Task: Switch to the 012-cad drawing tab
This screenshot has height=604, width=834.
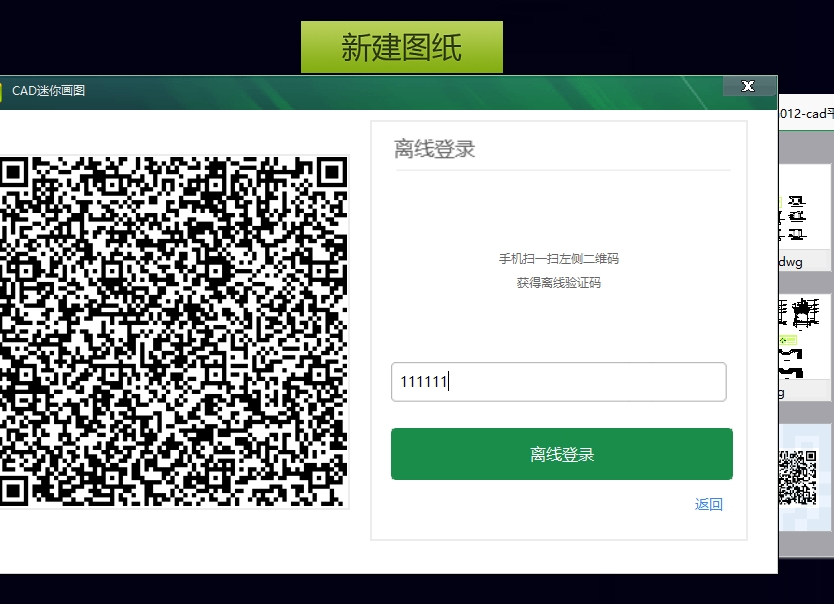Action: (806, 113)
